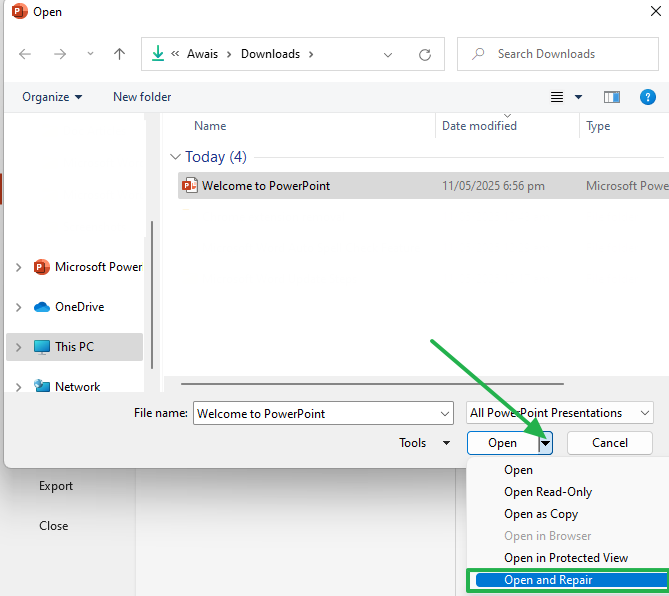Select This PC in the sidebar
The height and width of the screenshot is (596, 669).
(74, 347)
